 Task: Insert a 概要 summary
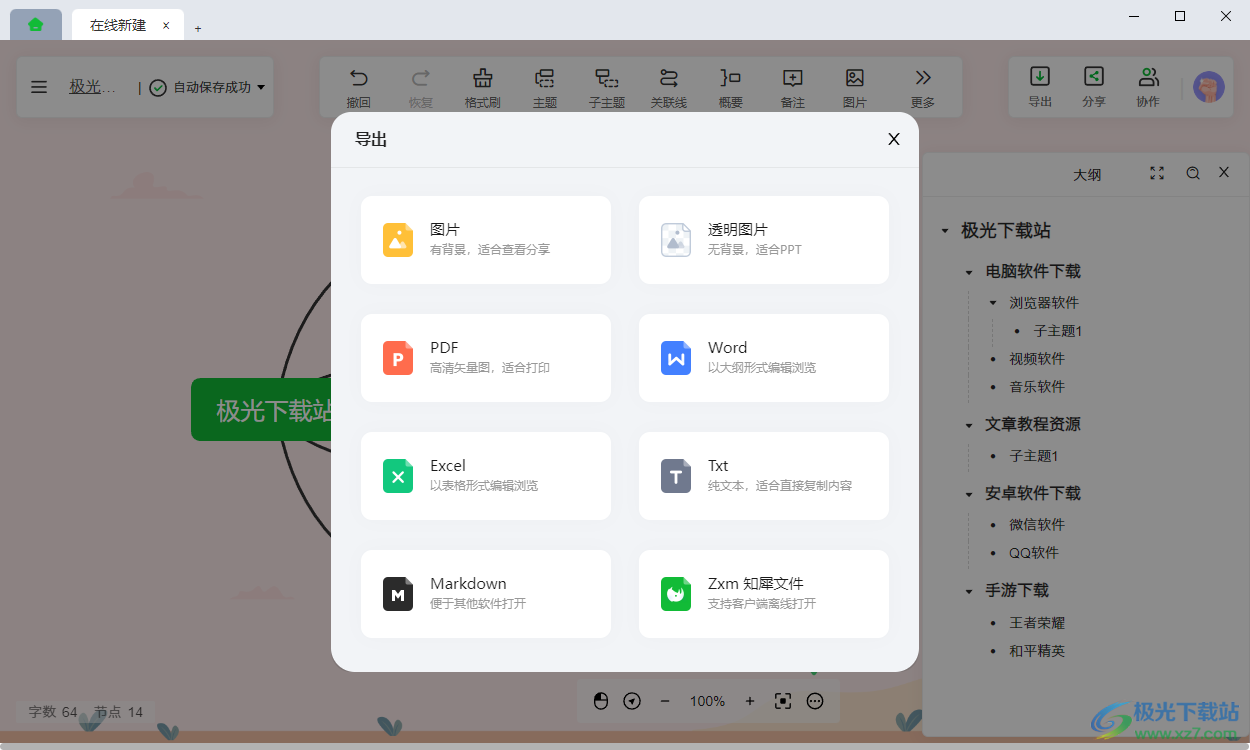731,87
